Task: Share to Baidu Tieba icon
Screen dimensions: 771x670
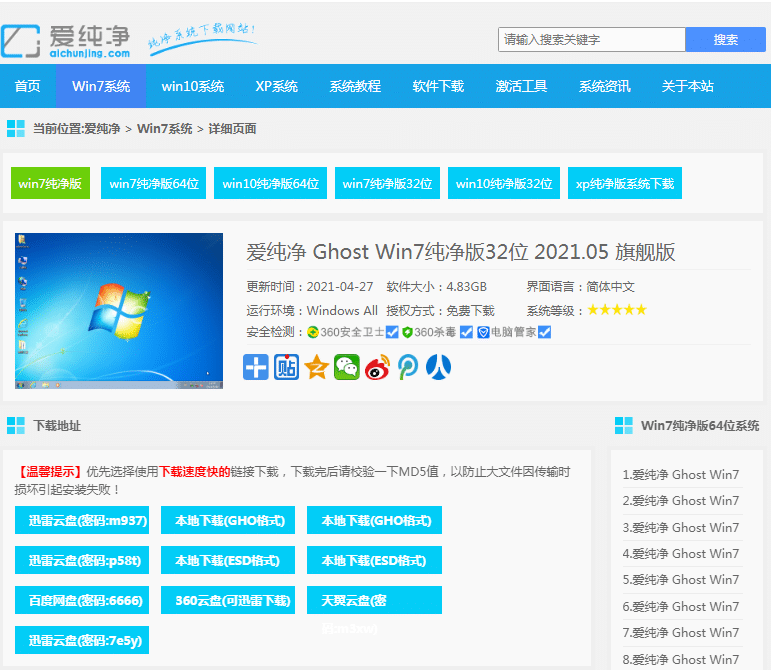Action: 287,367
